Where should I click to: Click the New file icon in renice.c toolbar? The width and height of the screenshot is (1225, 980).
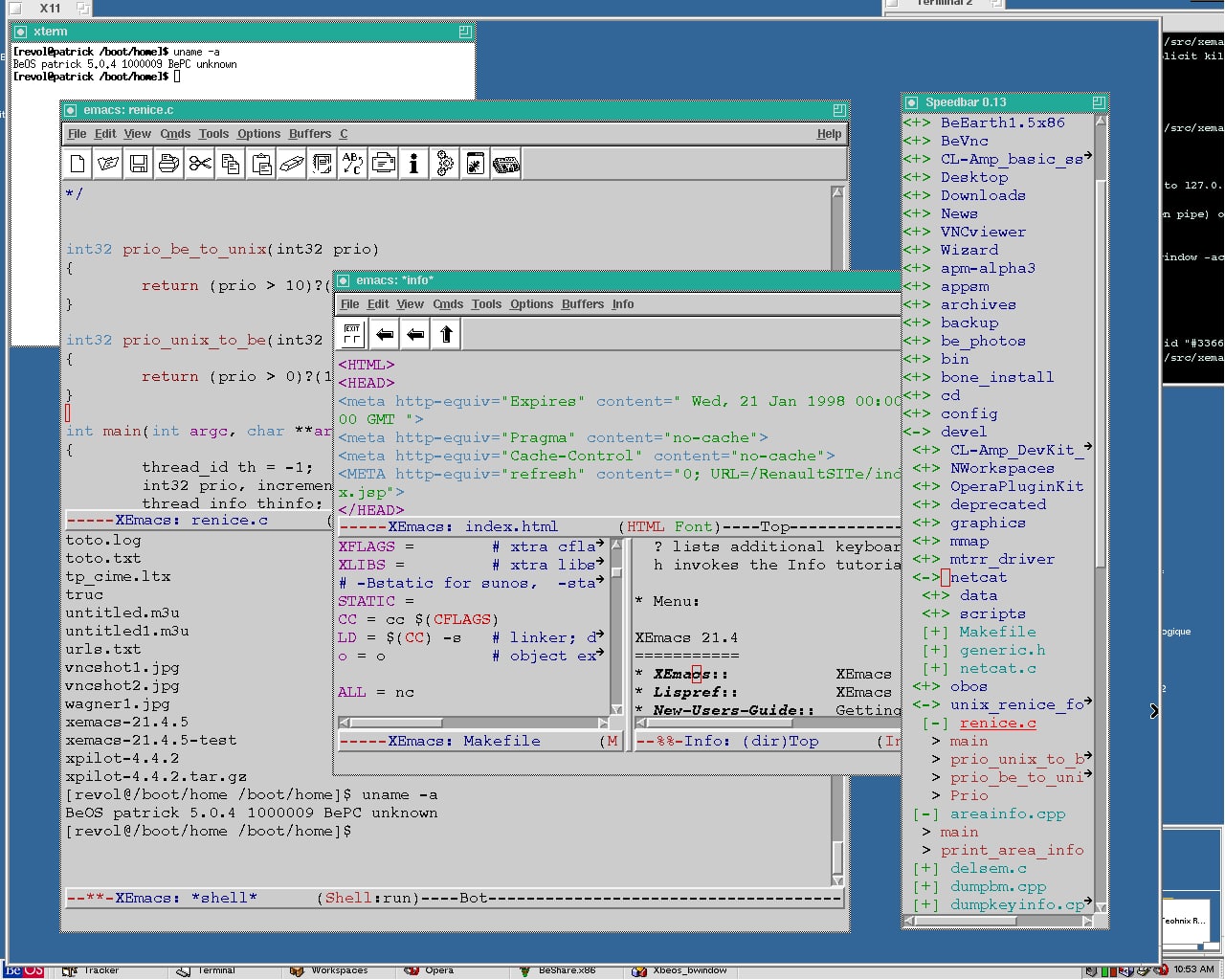click(78, 164)
